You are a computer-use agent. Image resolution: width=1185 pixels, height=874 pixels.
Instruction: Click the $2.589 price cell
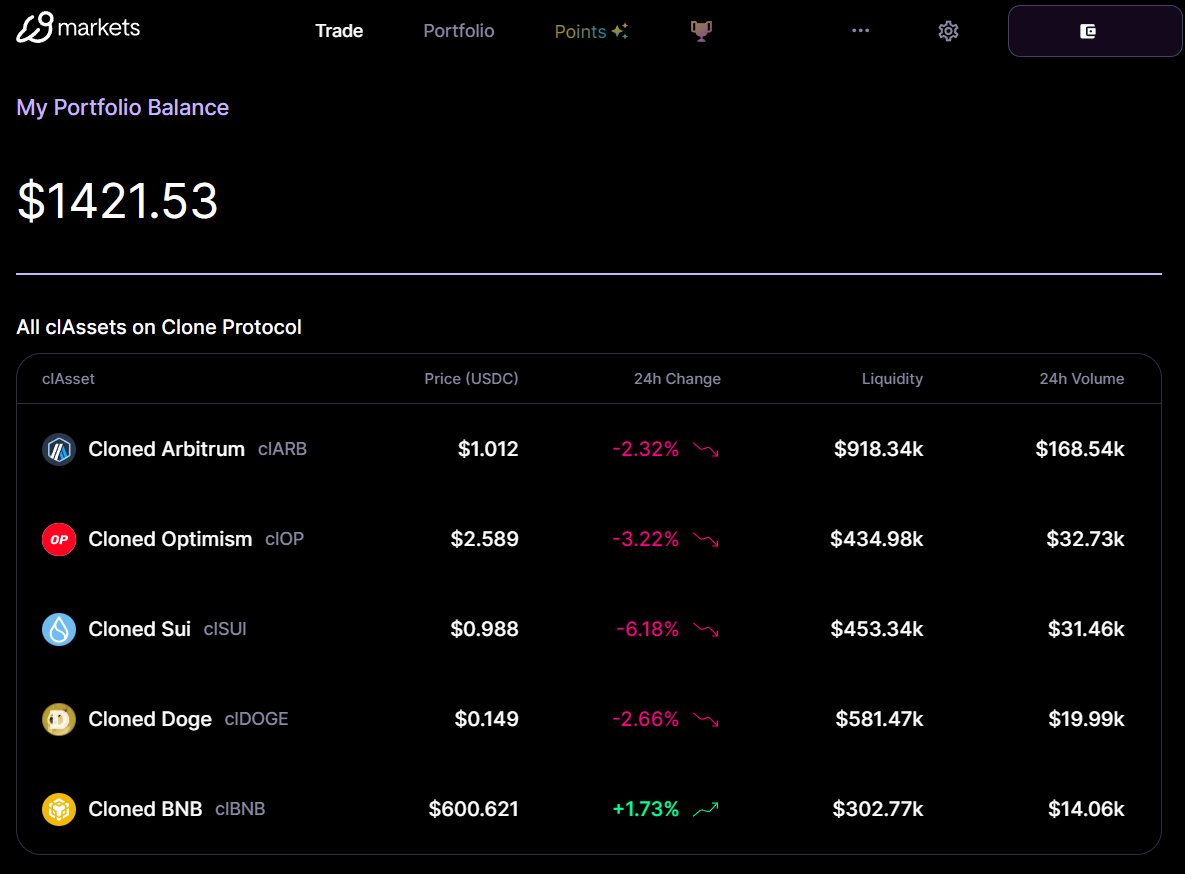(484, 539)
